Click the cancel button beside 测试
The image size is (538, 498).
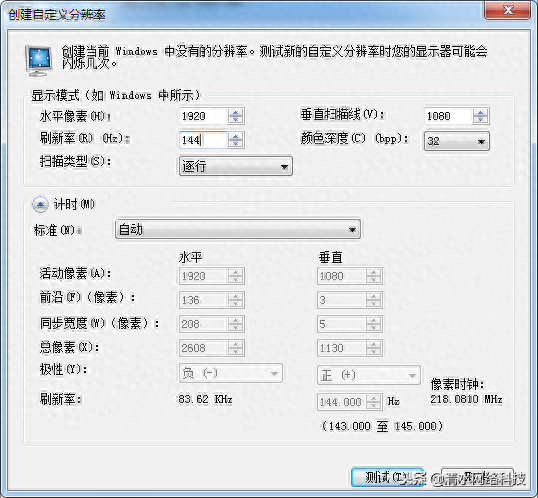[x=478, y=477]
